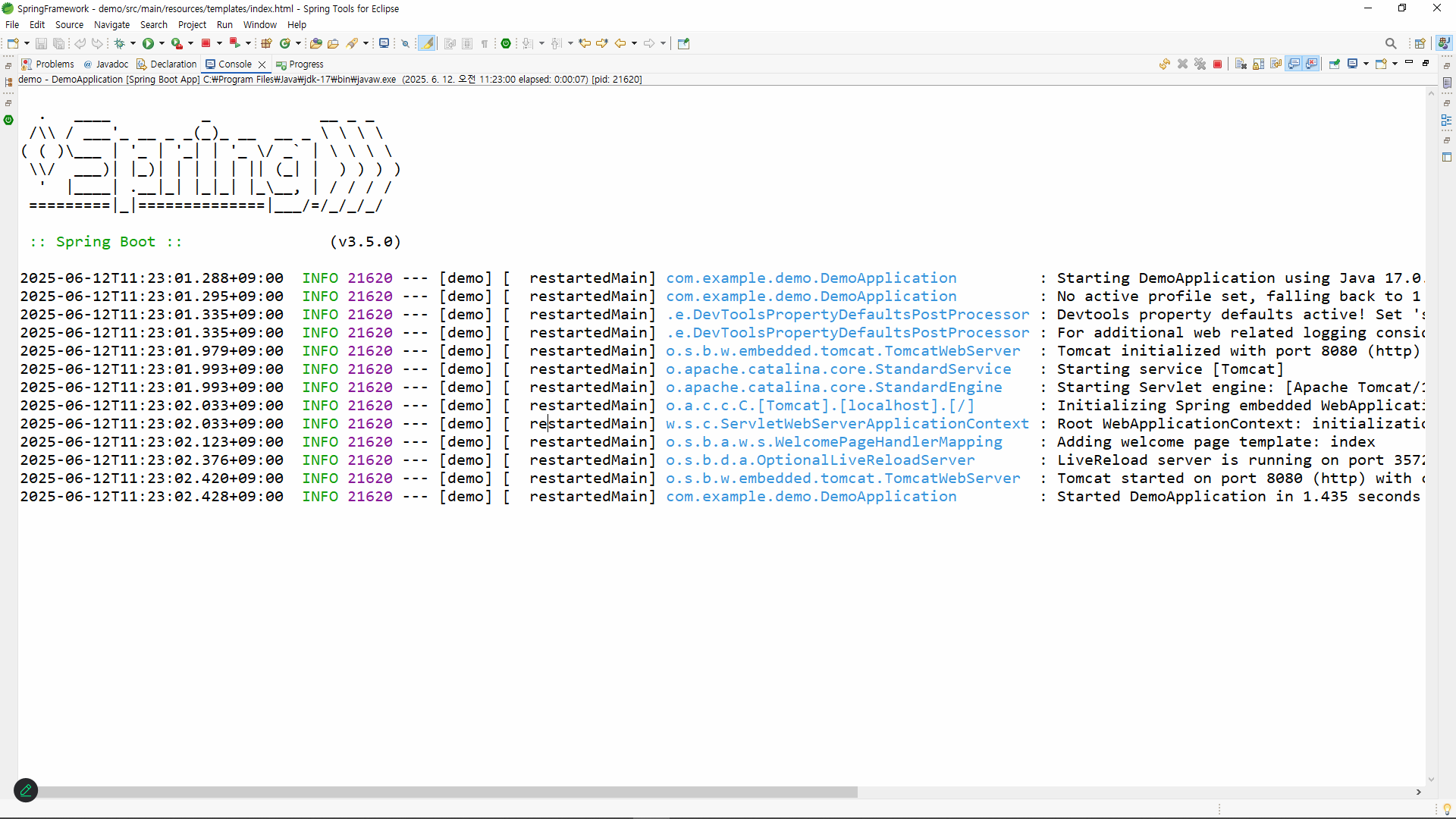This screenshot has height=819, width=1456.
Task: Switch to the Declaration tab
Action: 166,64
